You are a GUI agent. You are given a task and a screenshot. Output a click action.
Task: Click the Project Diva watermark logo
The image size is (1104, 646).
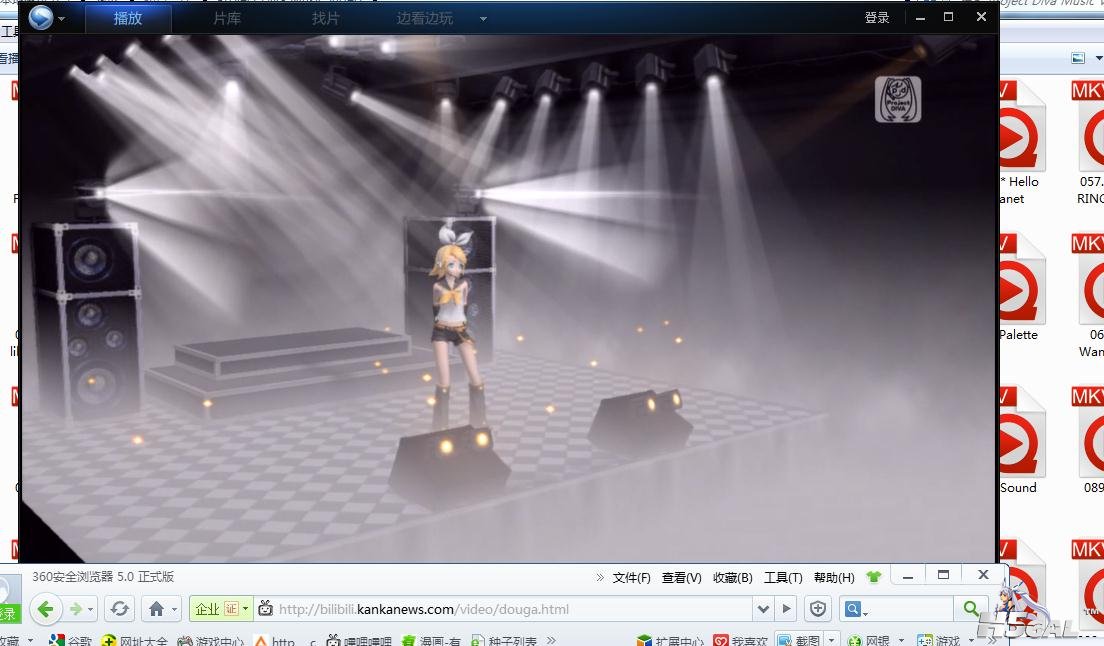tap(897, 99)
